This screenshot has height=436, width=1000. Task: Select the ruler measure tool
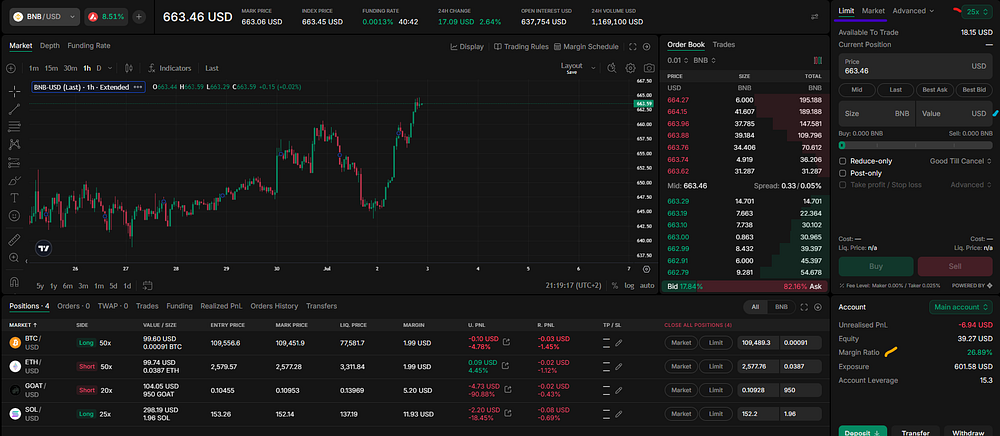[x=14, y=240]
